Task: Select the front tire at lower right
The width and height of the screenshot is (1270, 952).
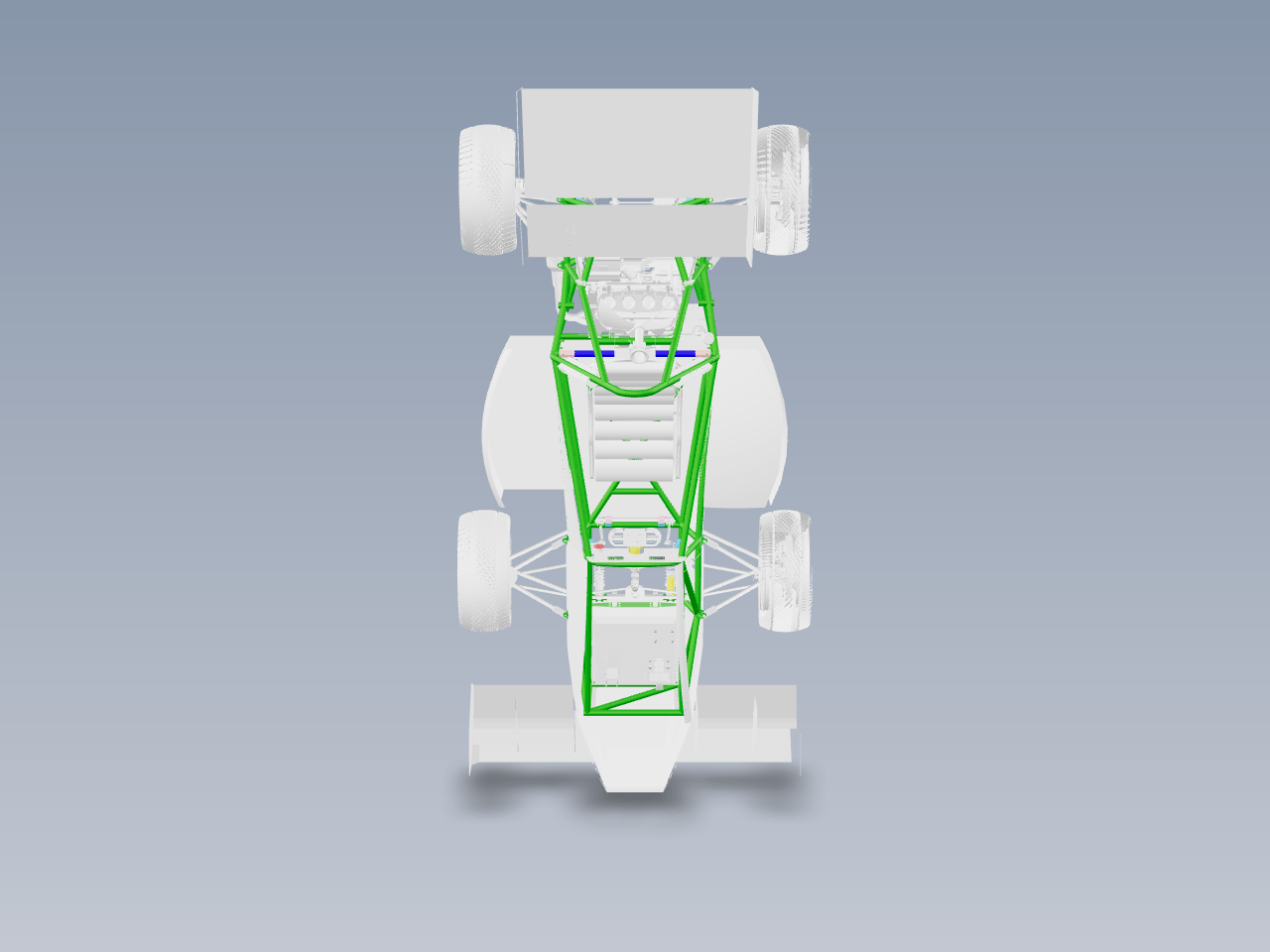Action: [x=785, y=570]
